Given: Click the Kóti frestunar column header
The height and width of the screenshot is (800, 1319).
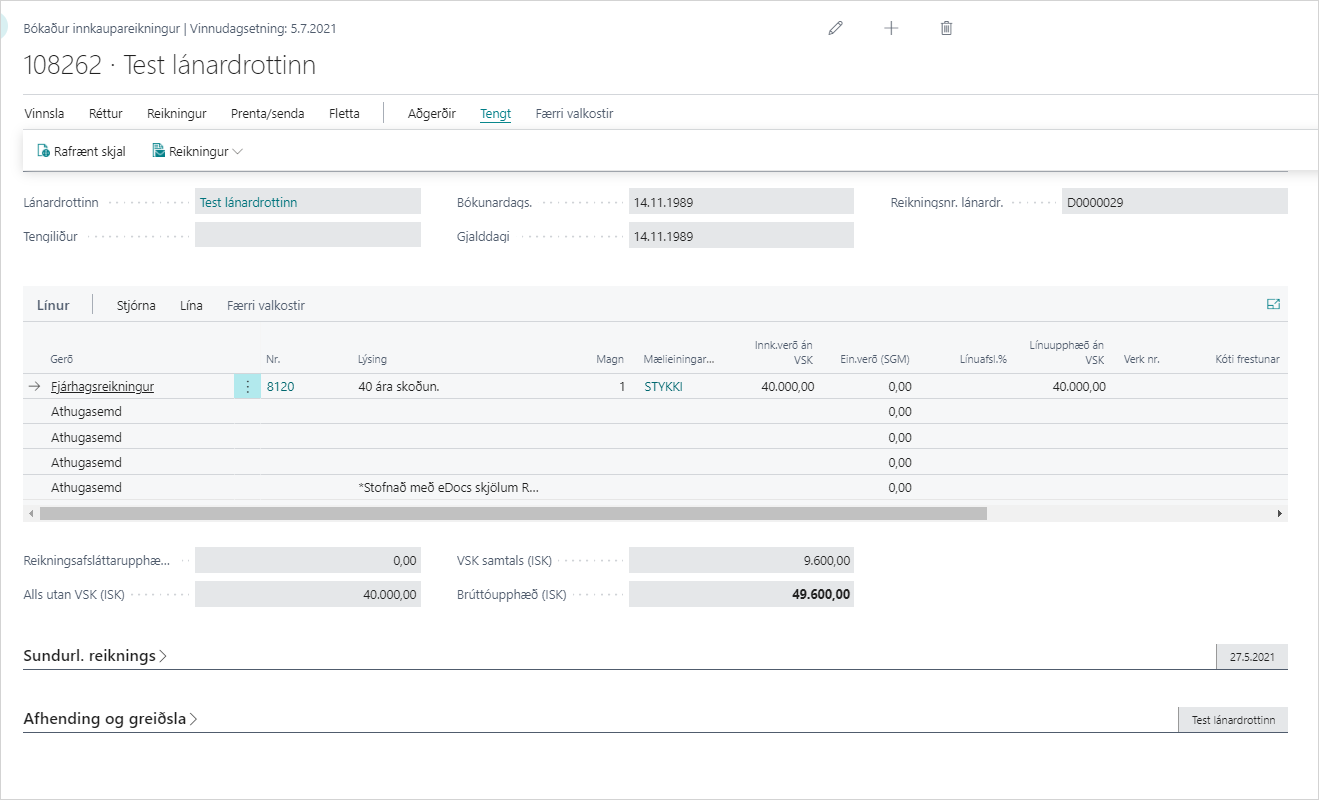Looking at the screenshot, I should tap(1248, 359).
